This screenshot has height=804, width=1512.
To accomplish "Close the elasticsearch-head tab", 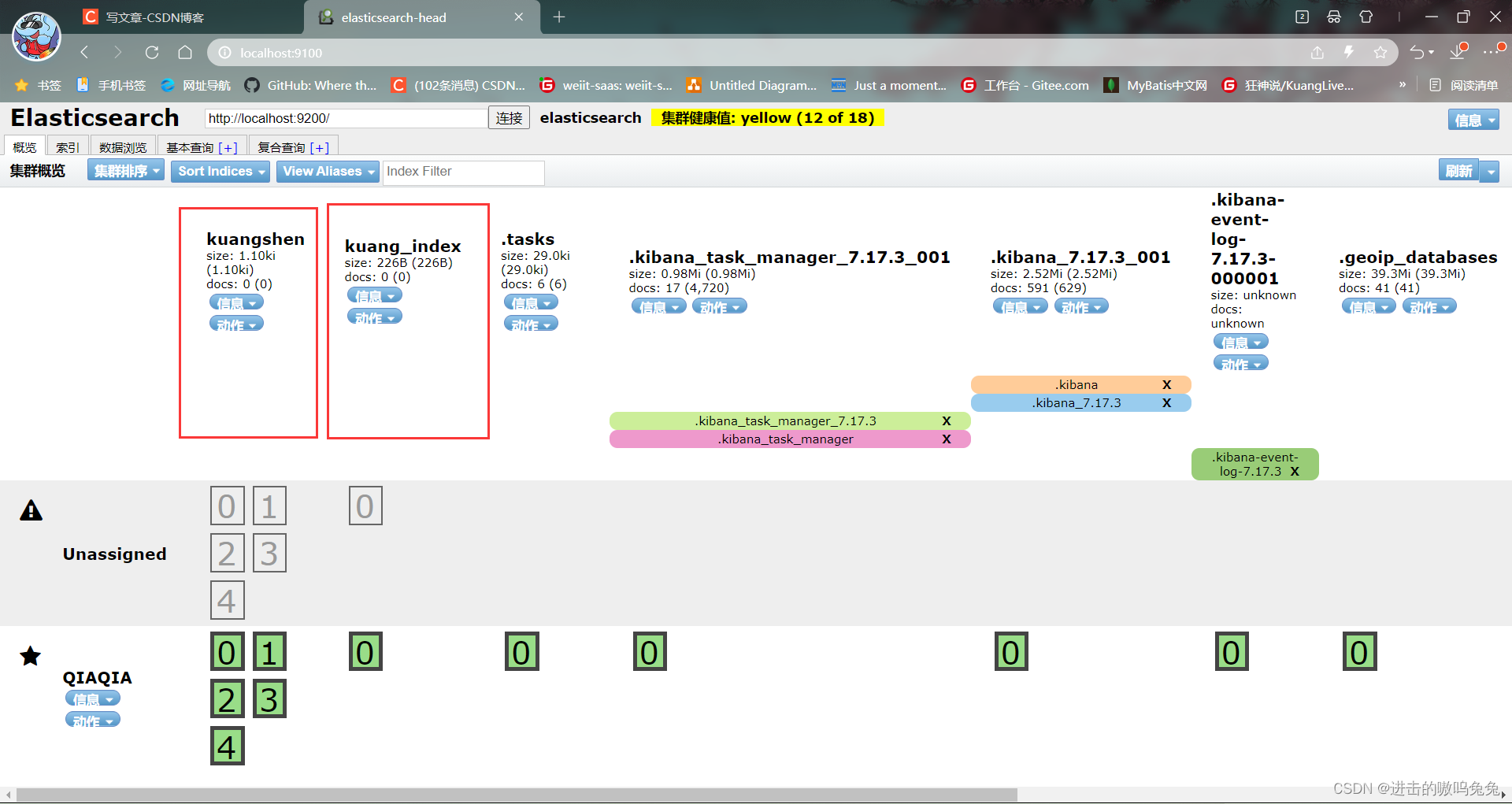I will coord(519,17).
